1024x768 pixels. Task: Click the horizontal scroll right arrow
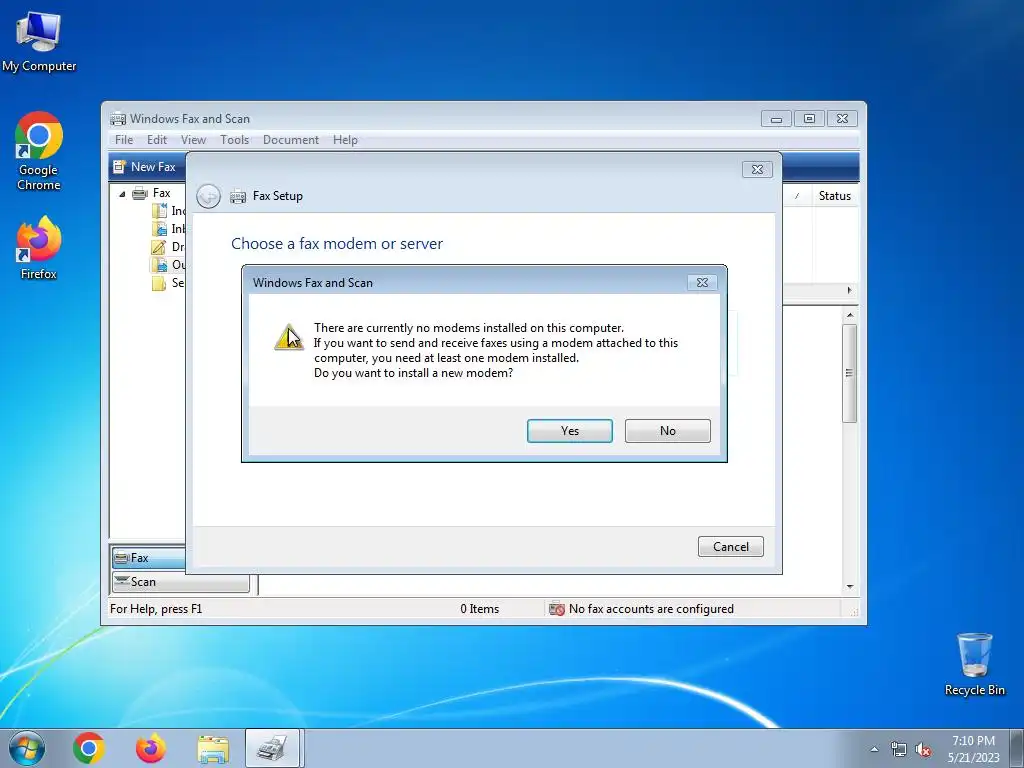(x=849, y=290)
